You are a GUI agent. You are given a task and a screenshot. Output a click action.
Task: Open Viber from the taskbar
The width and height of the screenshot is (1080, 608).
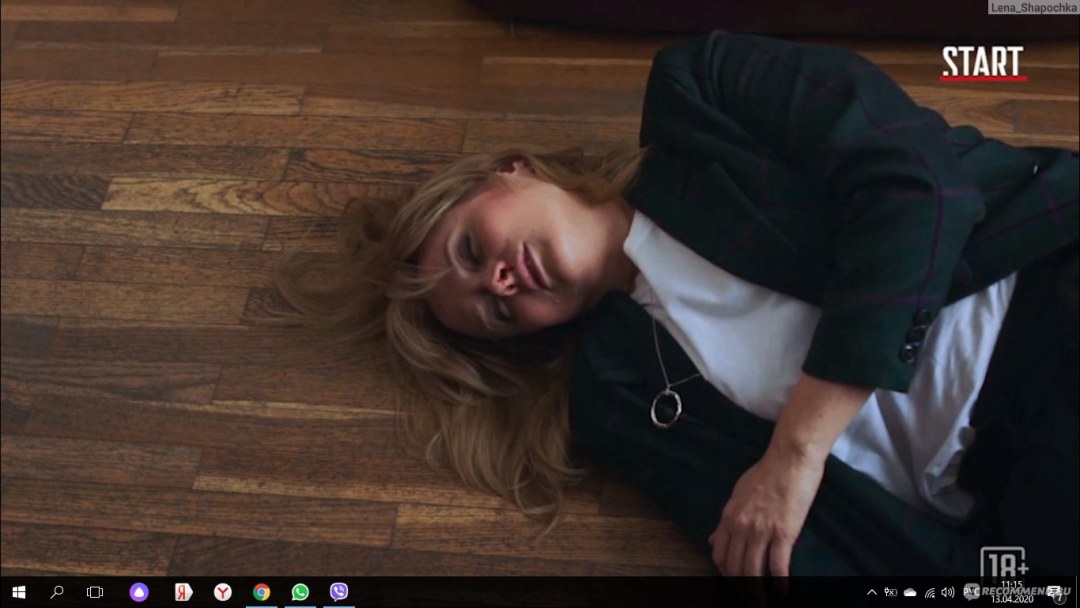tap(339, 591)
